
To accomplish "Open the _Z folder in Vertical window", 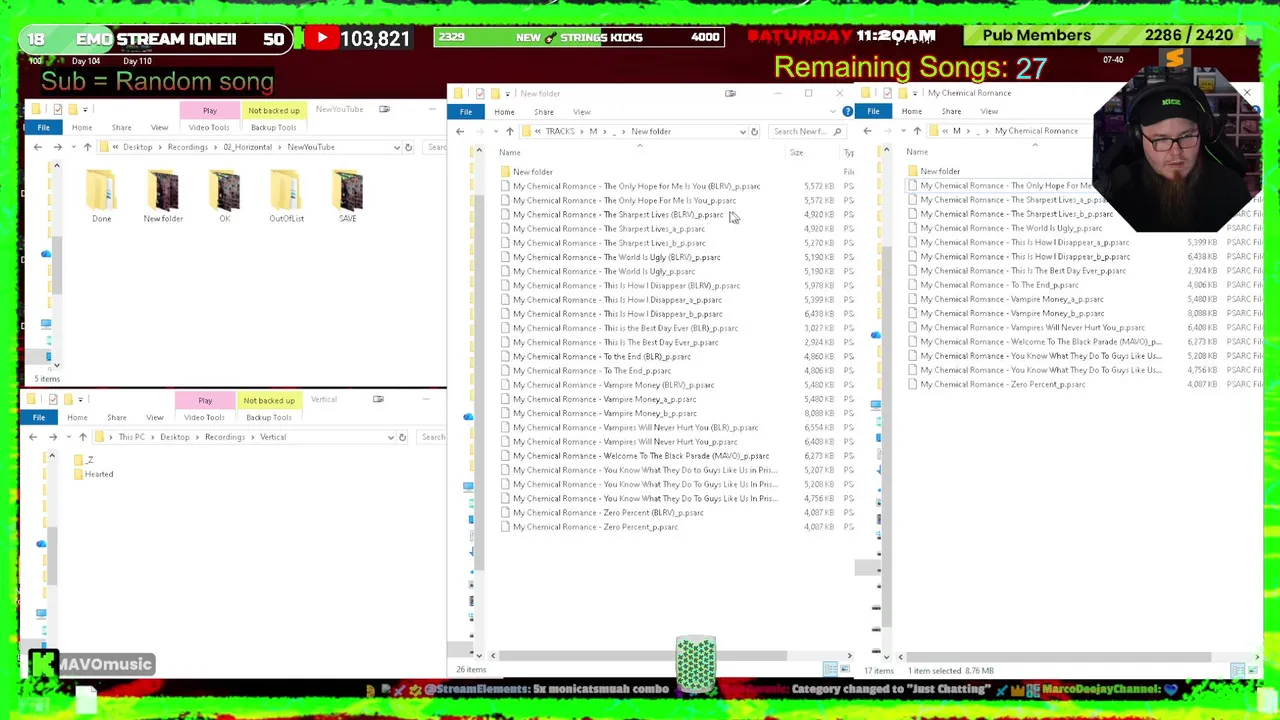I will (x=84, y=460).
